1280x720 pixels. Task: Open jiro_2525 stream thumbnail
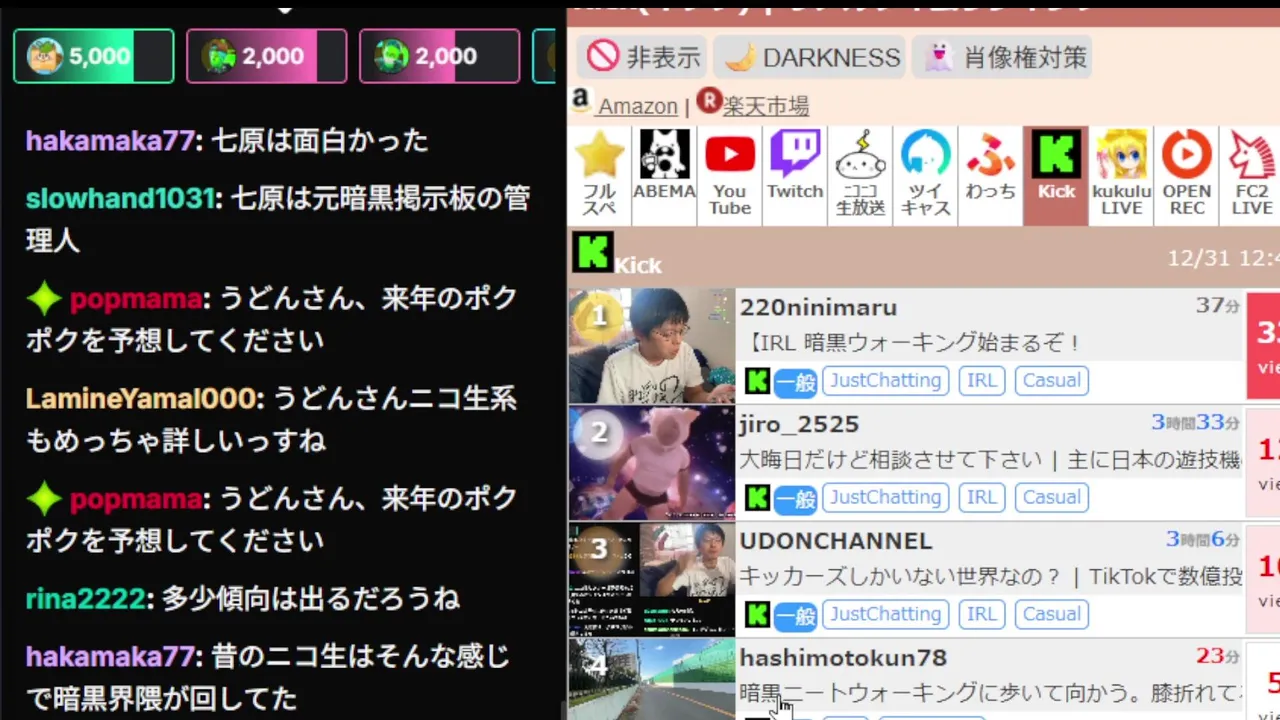point(652,463)
